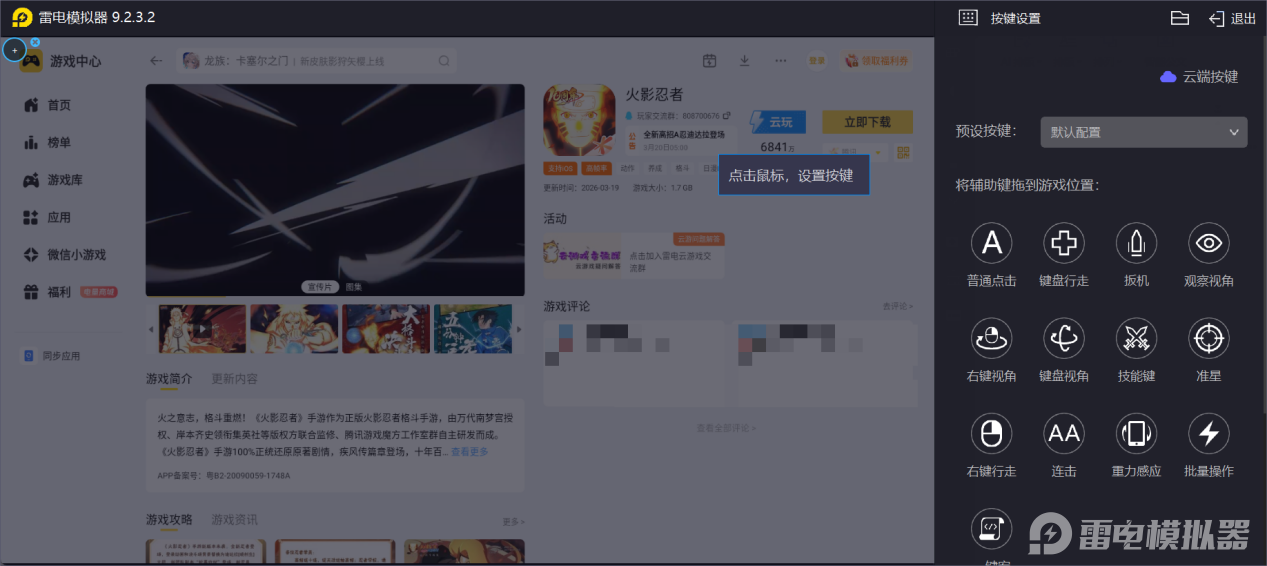The image size is (1267, 566).
Task: Open 应用 in the sidebar
Action: 47,217
